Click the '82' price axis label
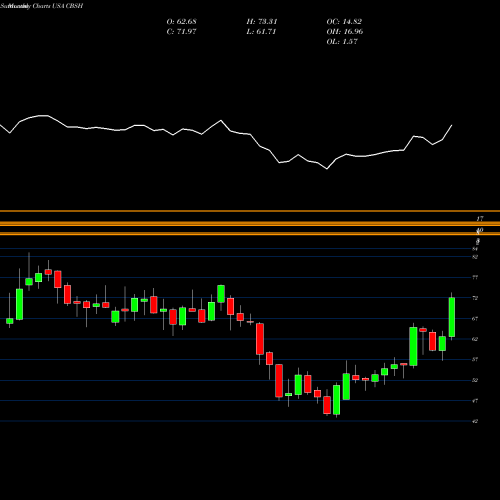Screen dimensions: 500x500 475,257
